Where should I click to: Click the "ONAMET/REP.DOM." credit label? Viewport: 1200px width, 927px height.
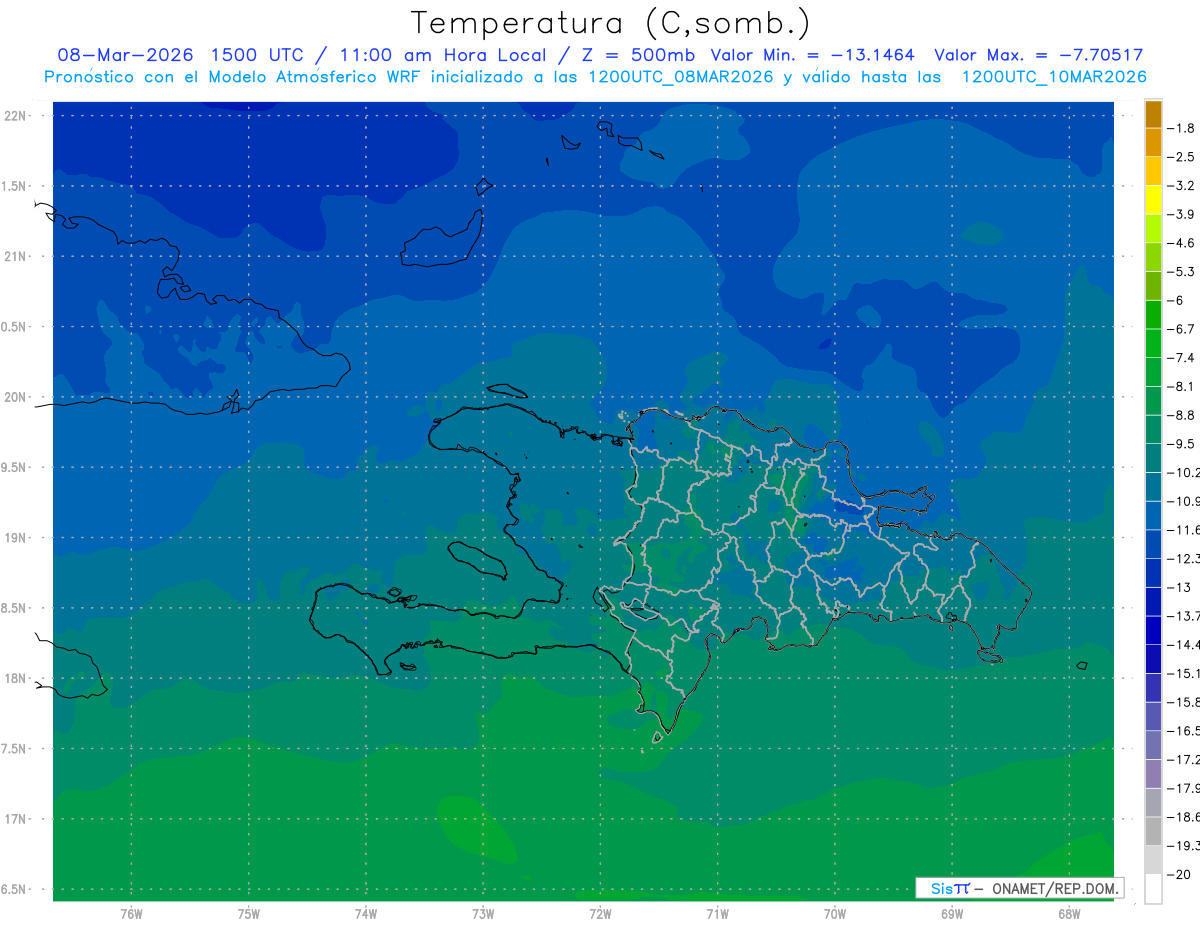click(x=1054, y=888)
